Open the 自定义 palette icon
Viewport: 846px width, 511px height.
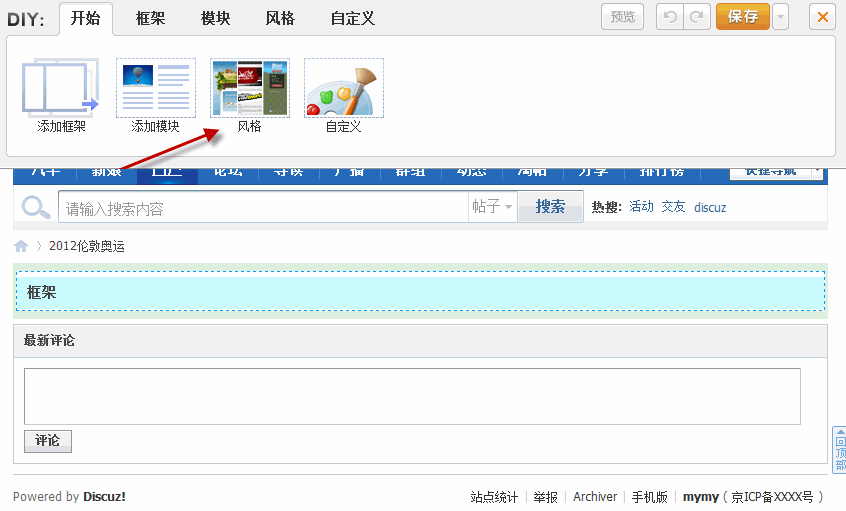coord(343,88)
